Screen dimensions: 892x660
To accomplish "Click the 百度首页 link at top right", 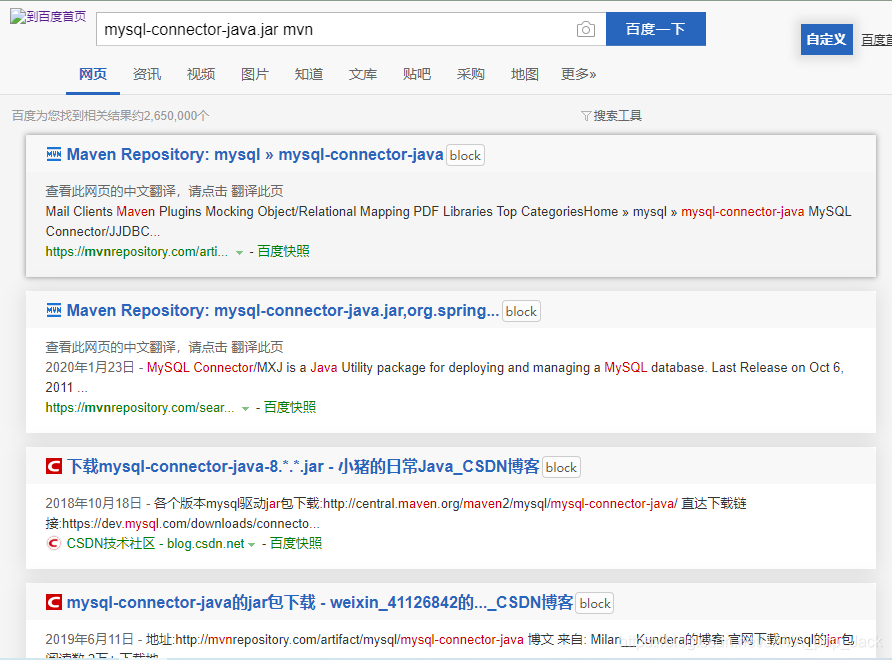I will pyautogui.click(x=876, y=40).
